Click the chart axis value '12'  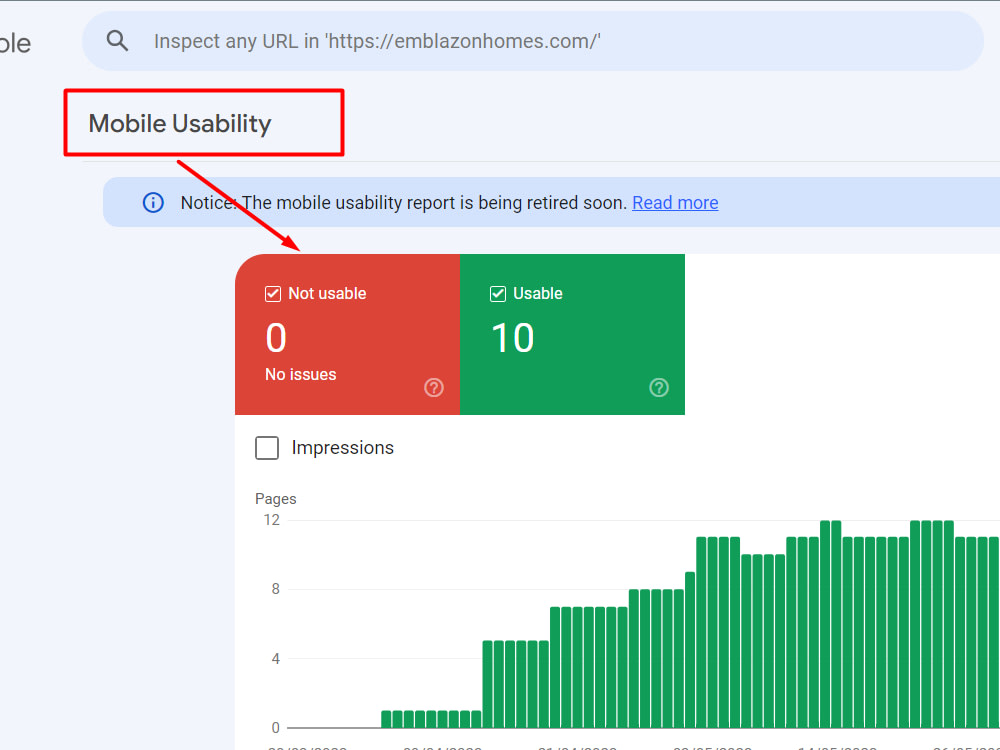pyautogui.click(x=272, y=520)
